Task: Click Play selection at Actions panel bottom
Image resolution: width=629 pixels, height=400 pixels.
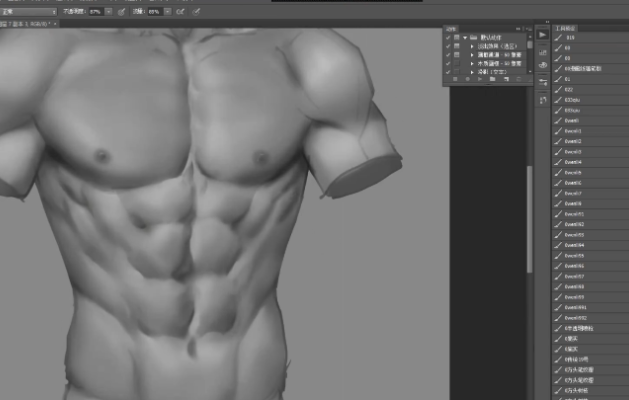Action: click(479, 79)
